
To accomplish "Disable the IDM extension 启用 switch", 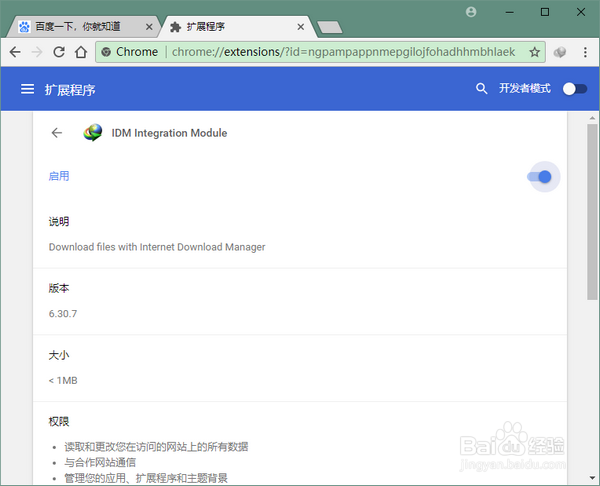I will 540,176.
